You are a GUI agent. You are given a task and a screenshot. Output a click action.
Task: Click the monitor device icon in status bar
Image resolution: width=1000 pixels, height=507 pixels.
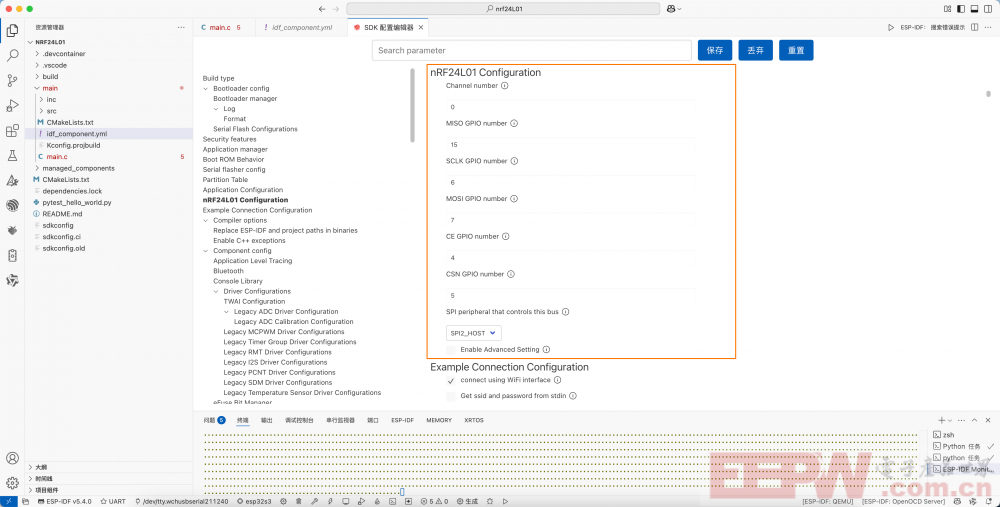[346, 501]
